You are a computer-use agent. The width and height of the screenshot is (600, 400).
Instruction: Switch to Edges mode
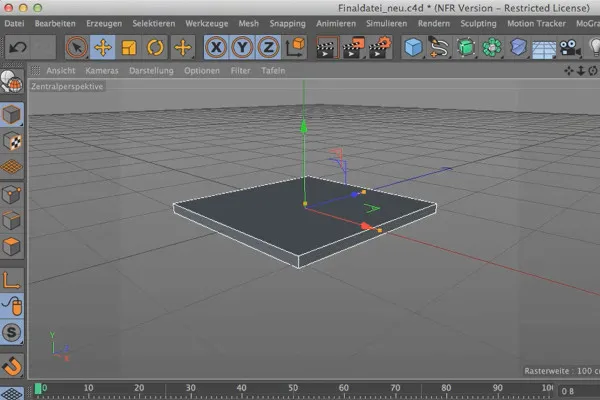point(11,220)
